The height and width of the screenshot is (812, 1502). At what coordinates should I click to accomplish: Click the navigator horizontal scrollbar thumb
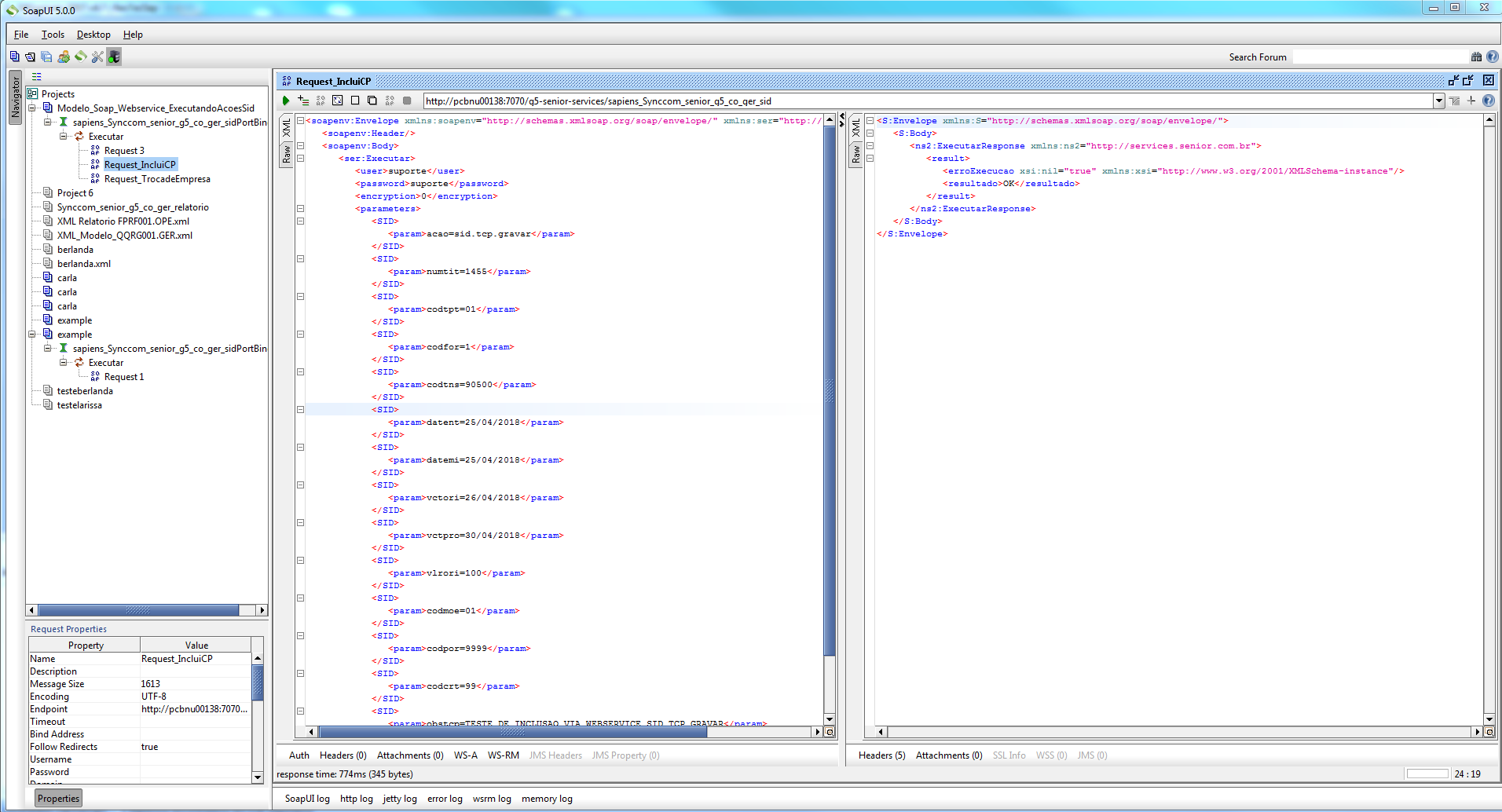coord(138,610)
